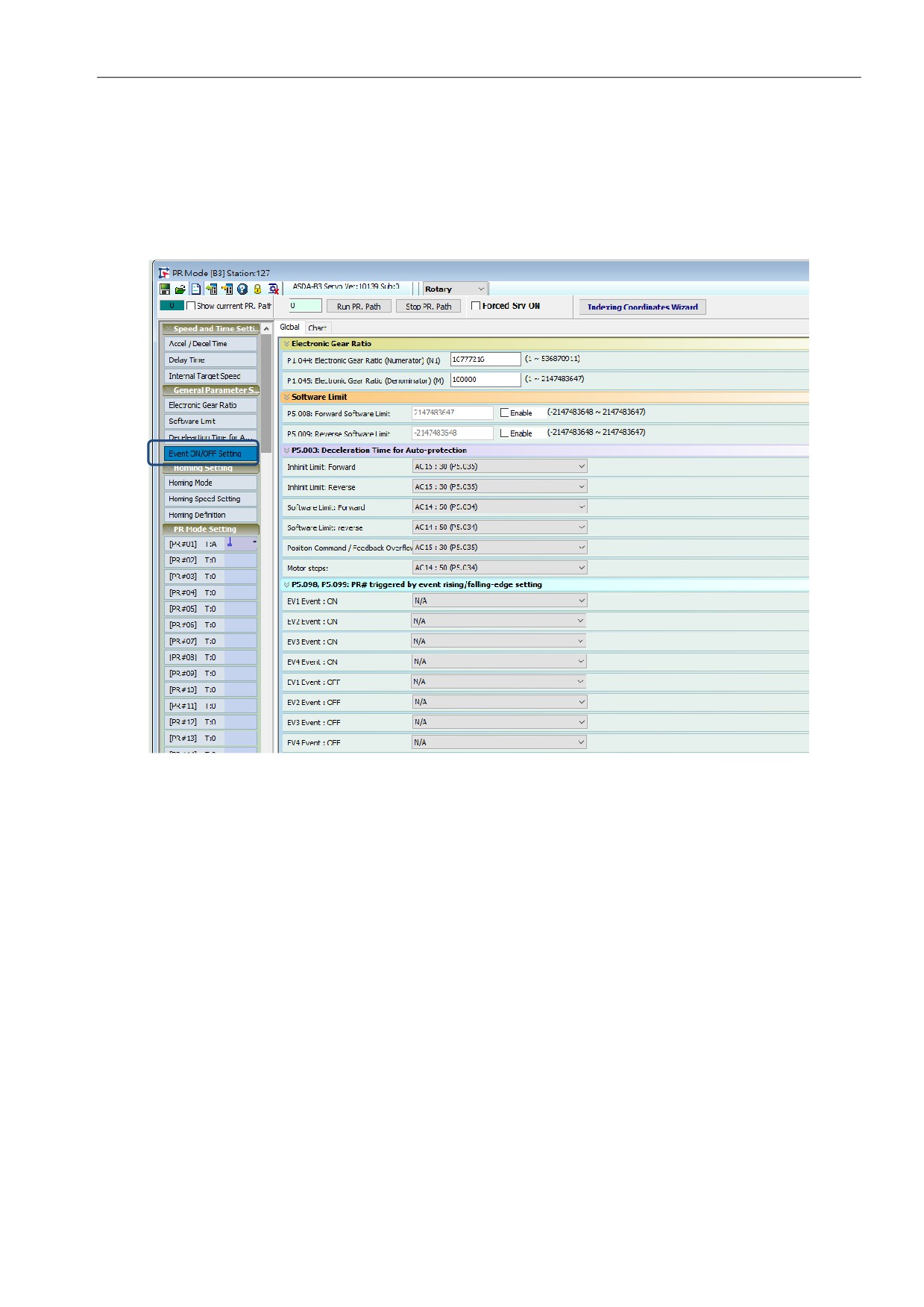The height and width of the screenshot is (1307, 924).
Task: Open Homing Definition item
Action: pos(210,515)
